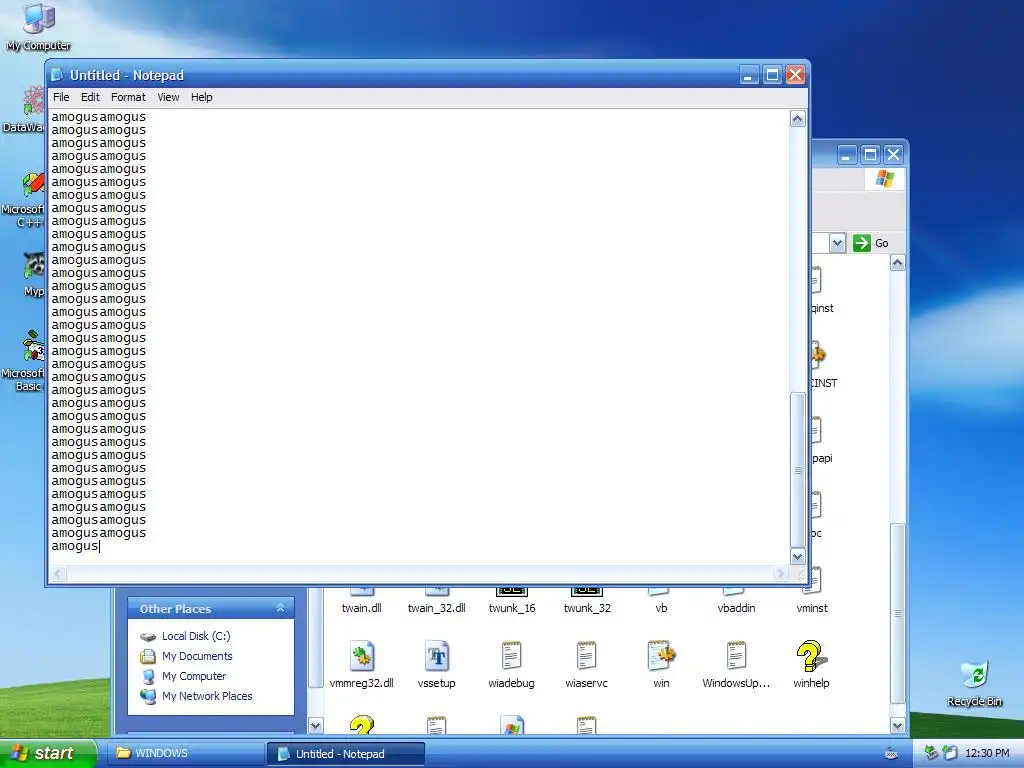Open Local Disk (C:) link
This screenshot has height=768, width=1024.
coord(196,636)
